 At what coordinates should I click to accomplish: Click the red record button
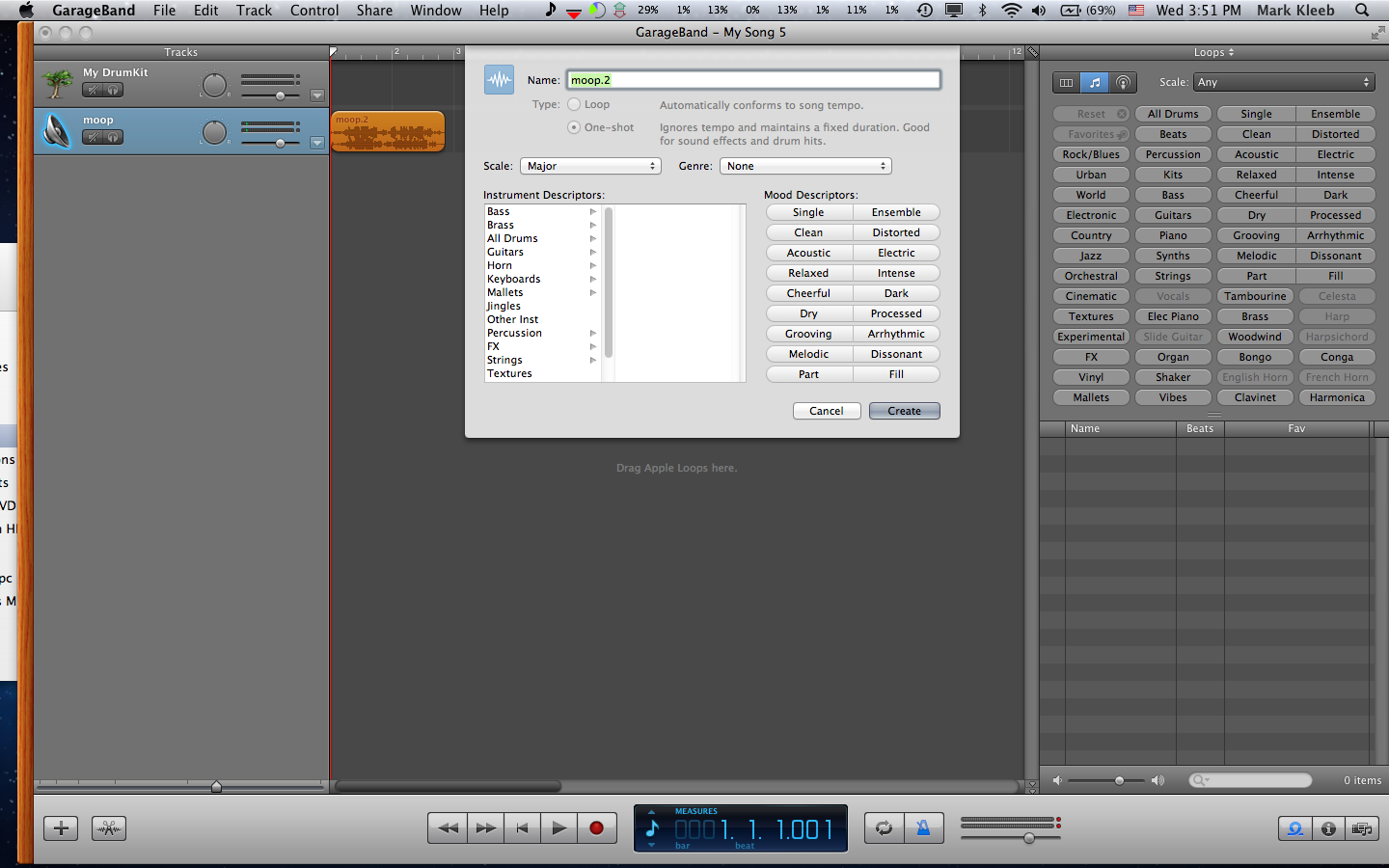click(596, 827)
